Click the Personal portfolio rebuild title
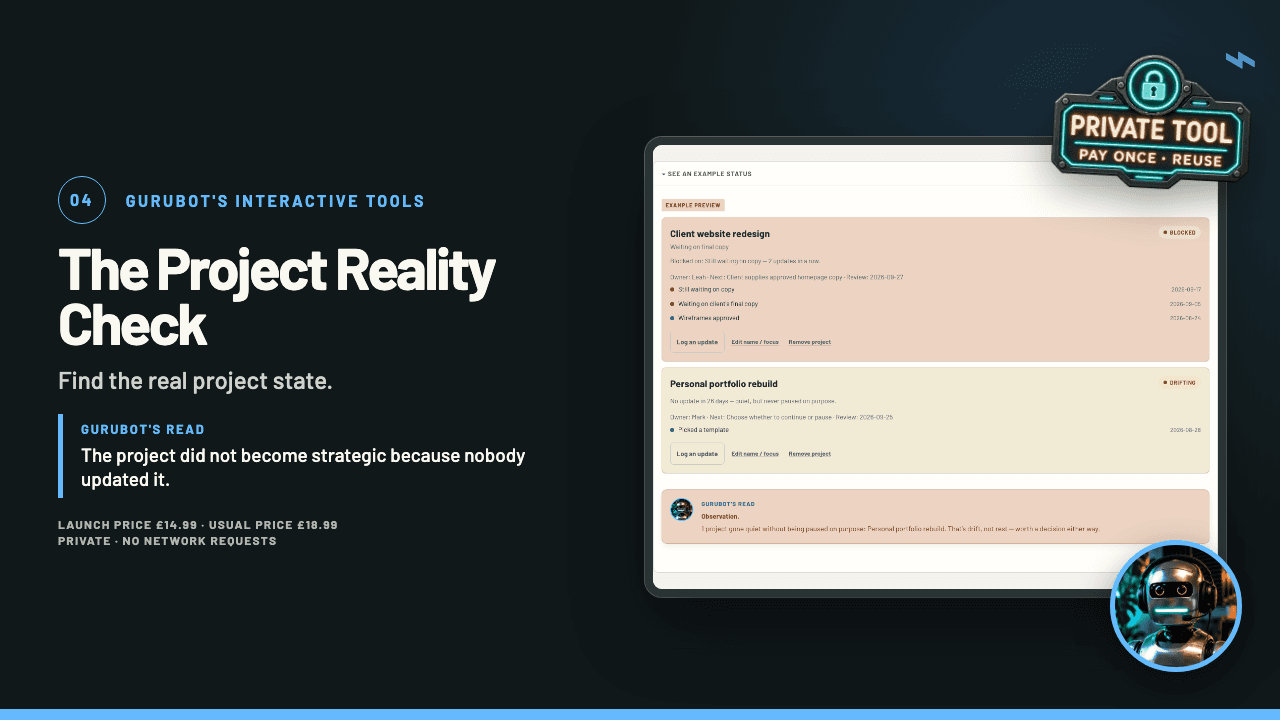1280x720 pixels. click(x=724, y=384)
